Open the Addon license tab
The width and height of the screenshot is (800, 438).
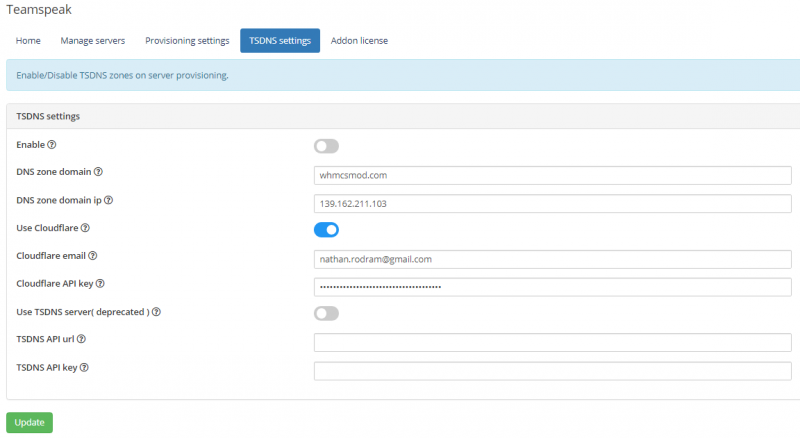click(x=359, y=40)
